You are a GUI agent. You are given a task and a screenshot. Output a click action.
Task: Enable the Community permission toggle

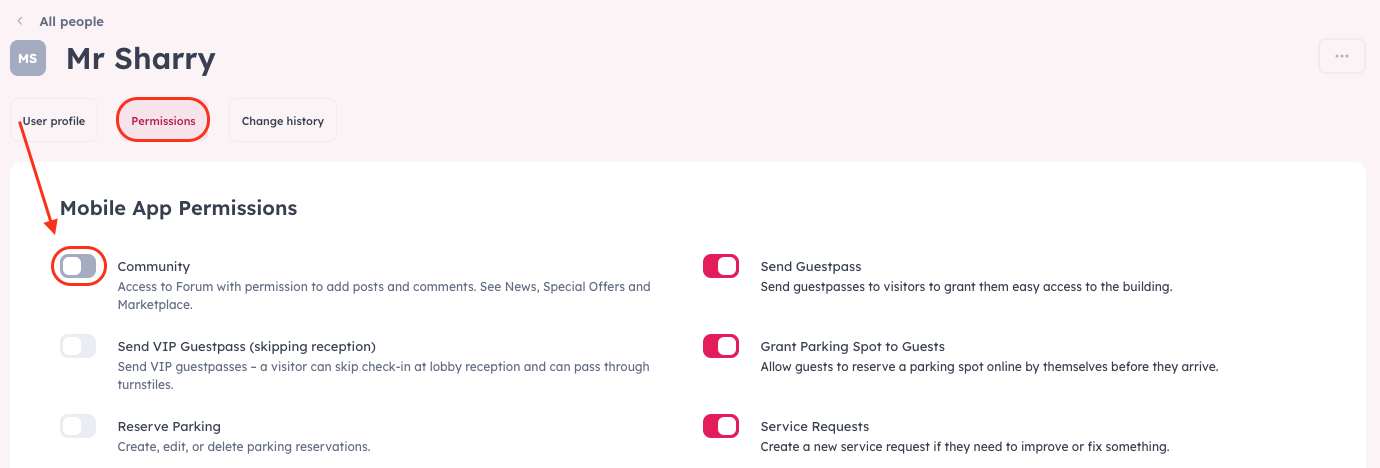[78, 266]
